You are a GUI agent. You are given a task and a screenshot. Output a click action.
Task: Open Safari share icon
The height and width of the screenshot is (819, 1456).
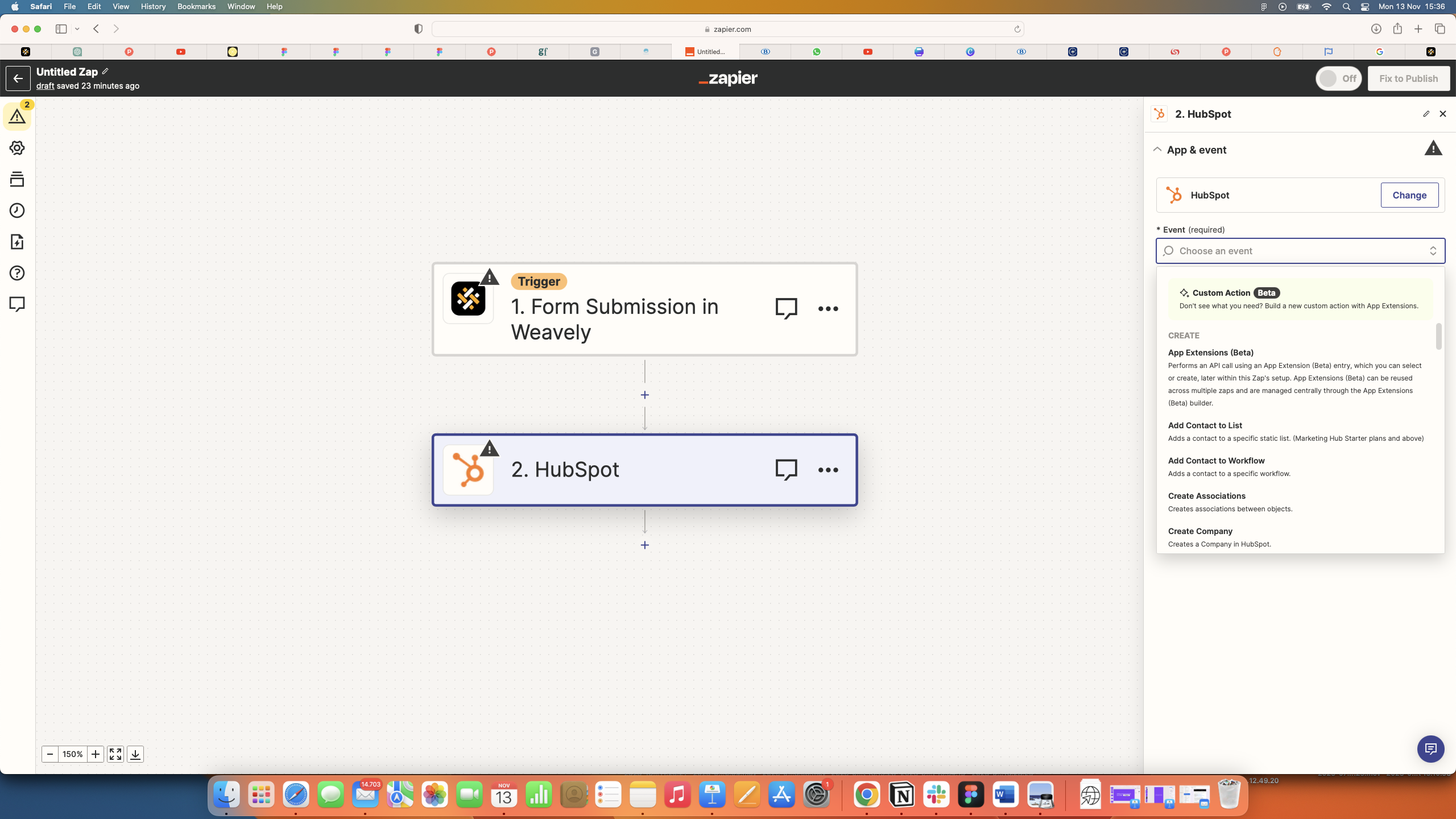tap(1397, 28)
